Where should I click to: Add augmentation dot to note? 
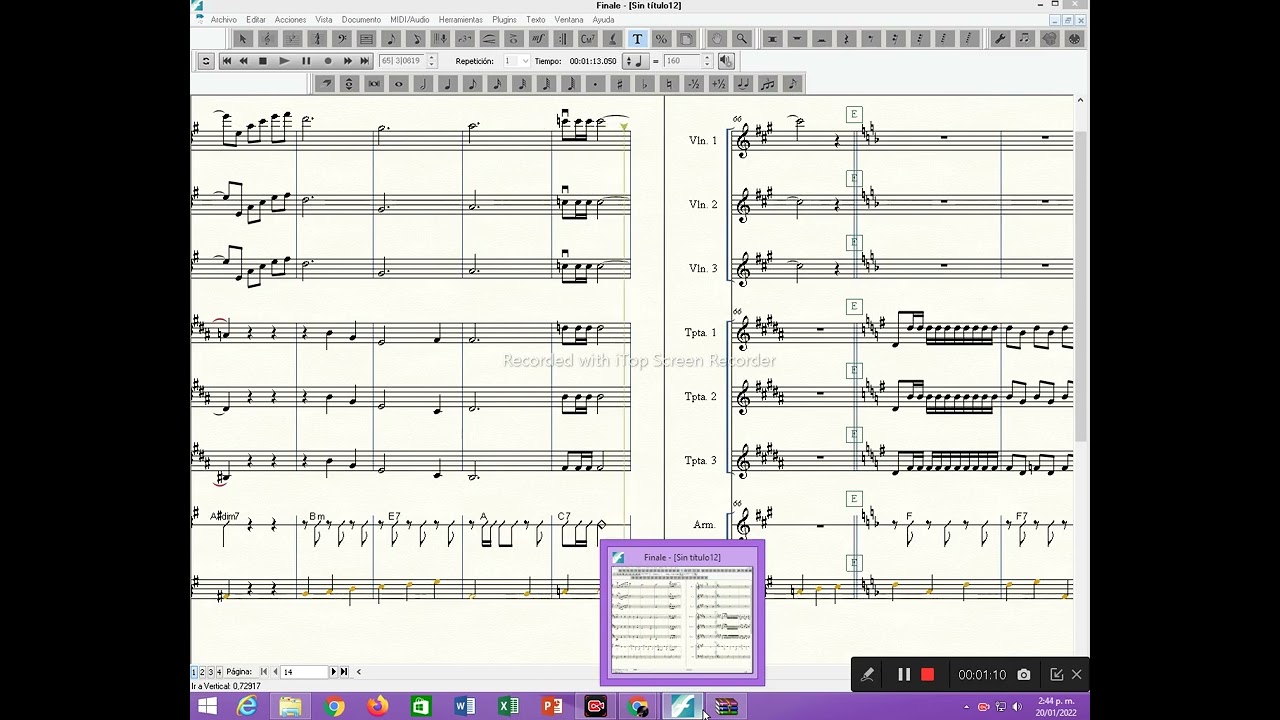[595, 84]
